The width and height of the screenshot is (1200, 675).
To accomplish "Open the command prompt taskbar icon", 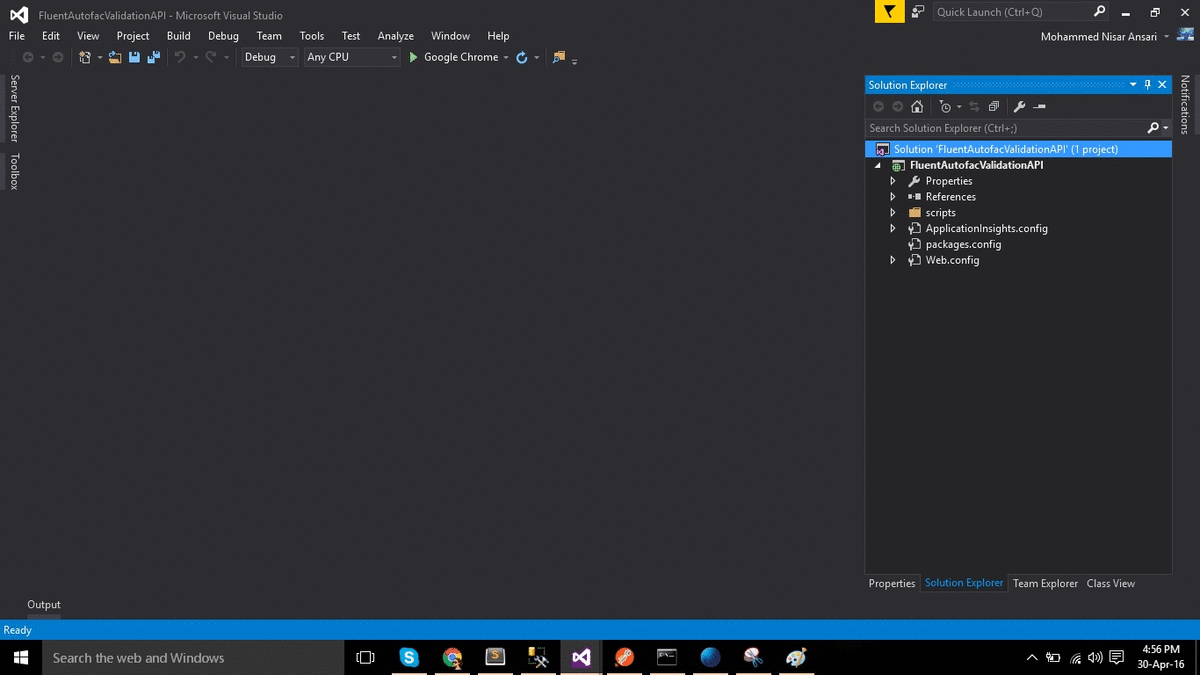I will (667, 657).
